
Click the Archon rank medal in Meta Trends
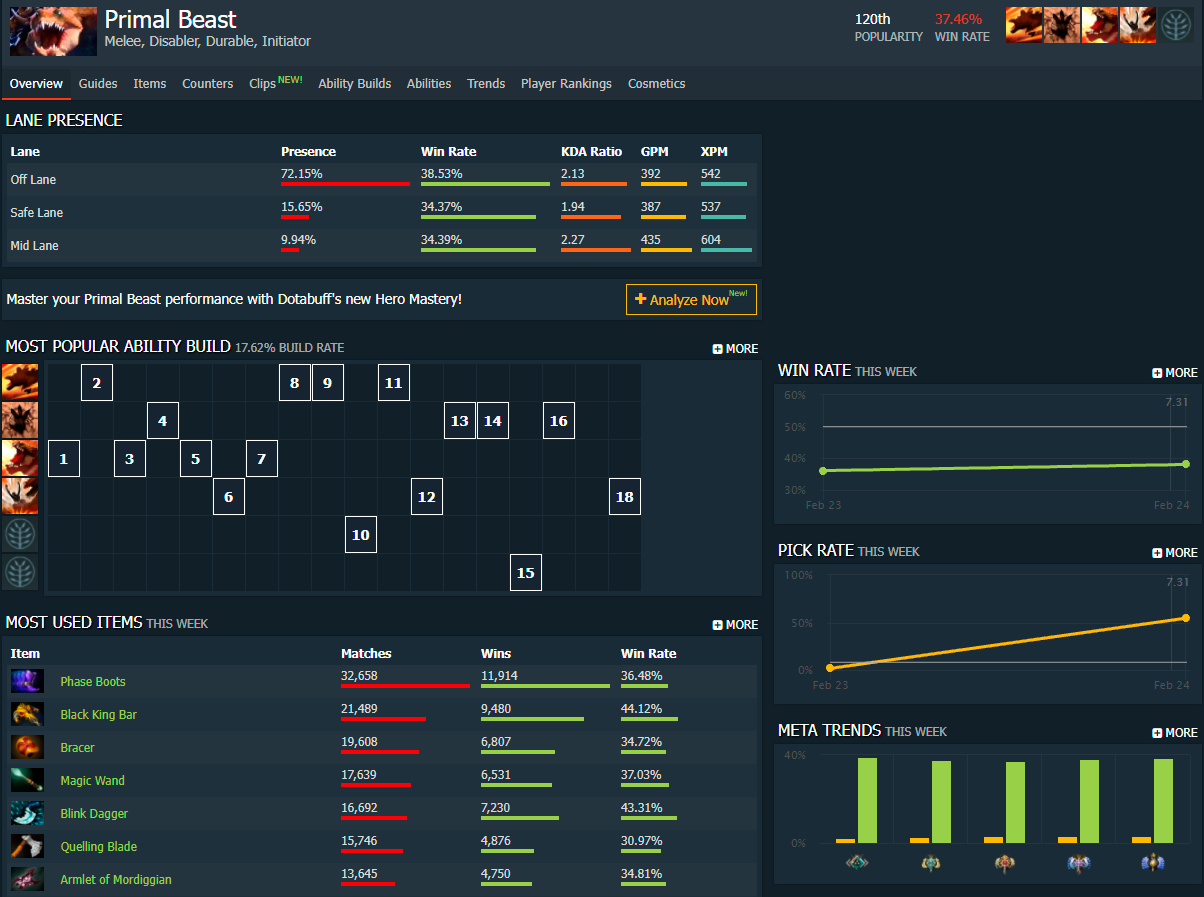click(931, 862)
